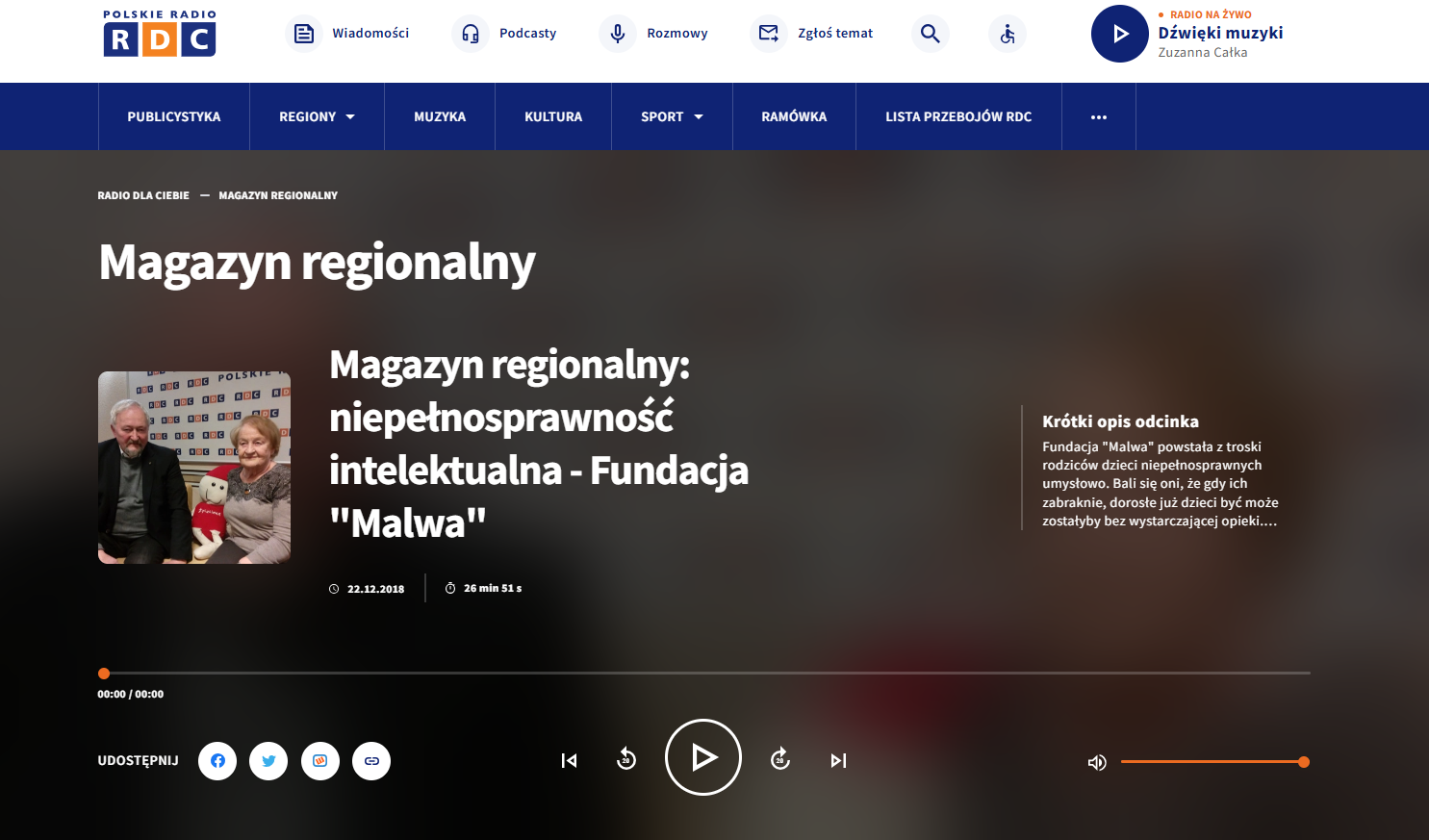
Task: Go to the Ramówka menu item
Action: pyautogui.click(x=794, y=116)
